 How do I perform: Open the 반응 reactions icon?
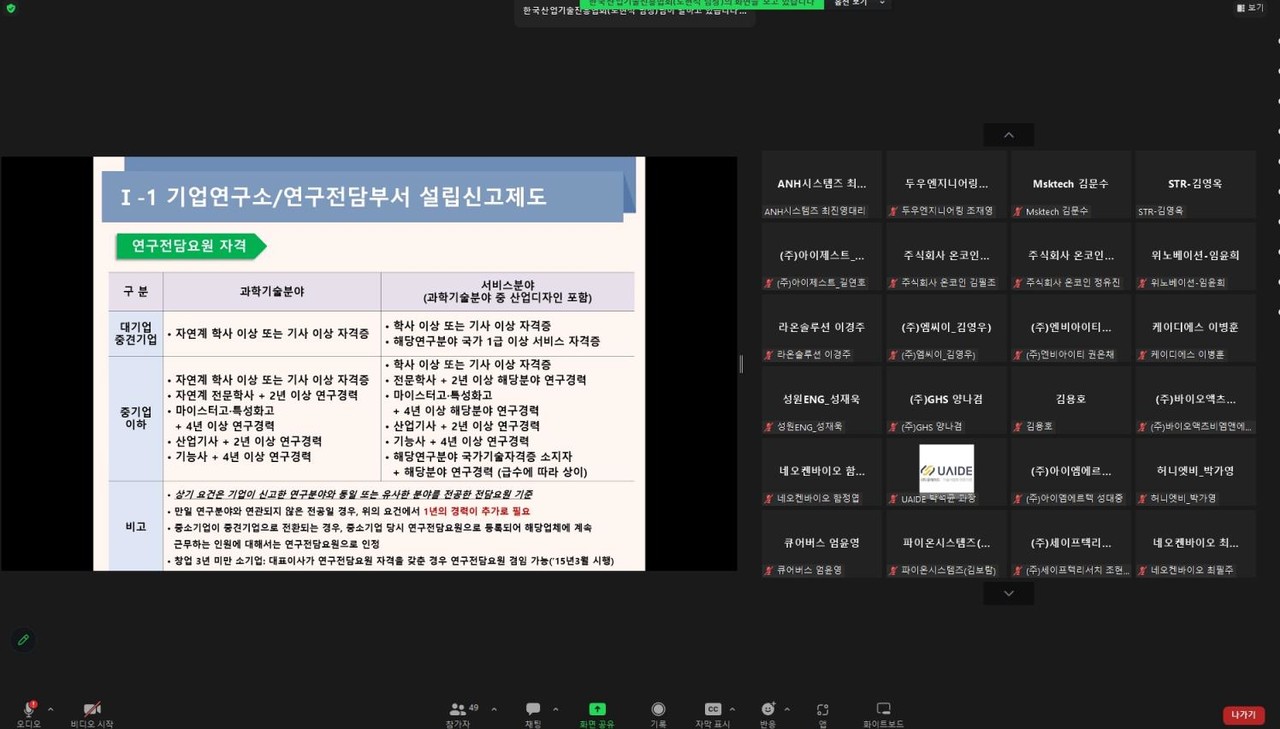[768, 709]
